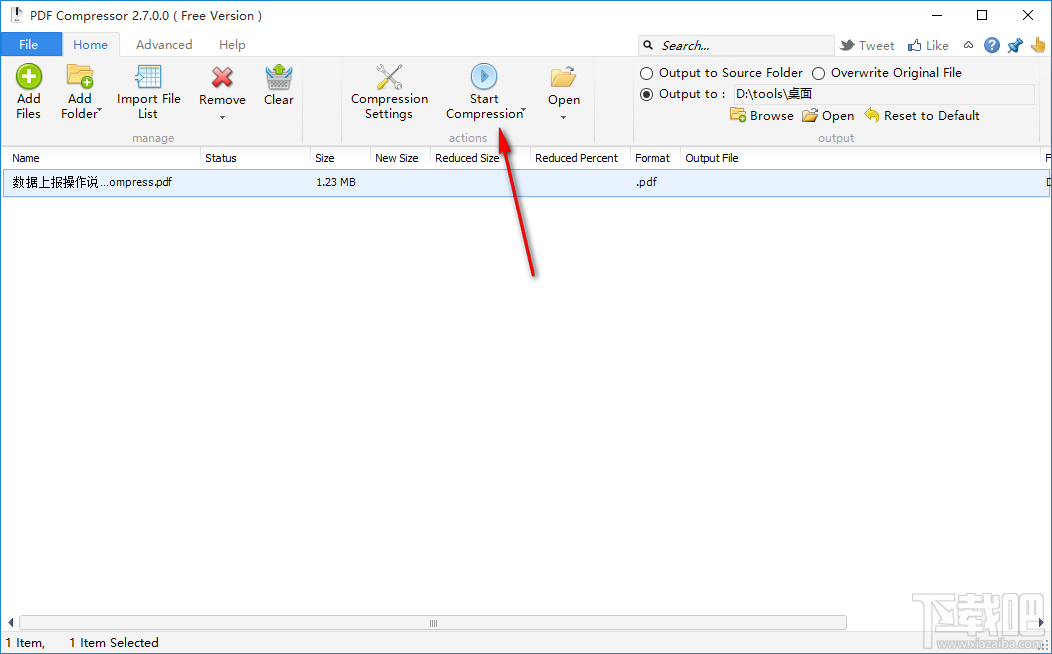Sort by the Reduced Percent column header

[580, 158]
